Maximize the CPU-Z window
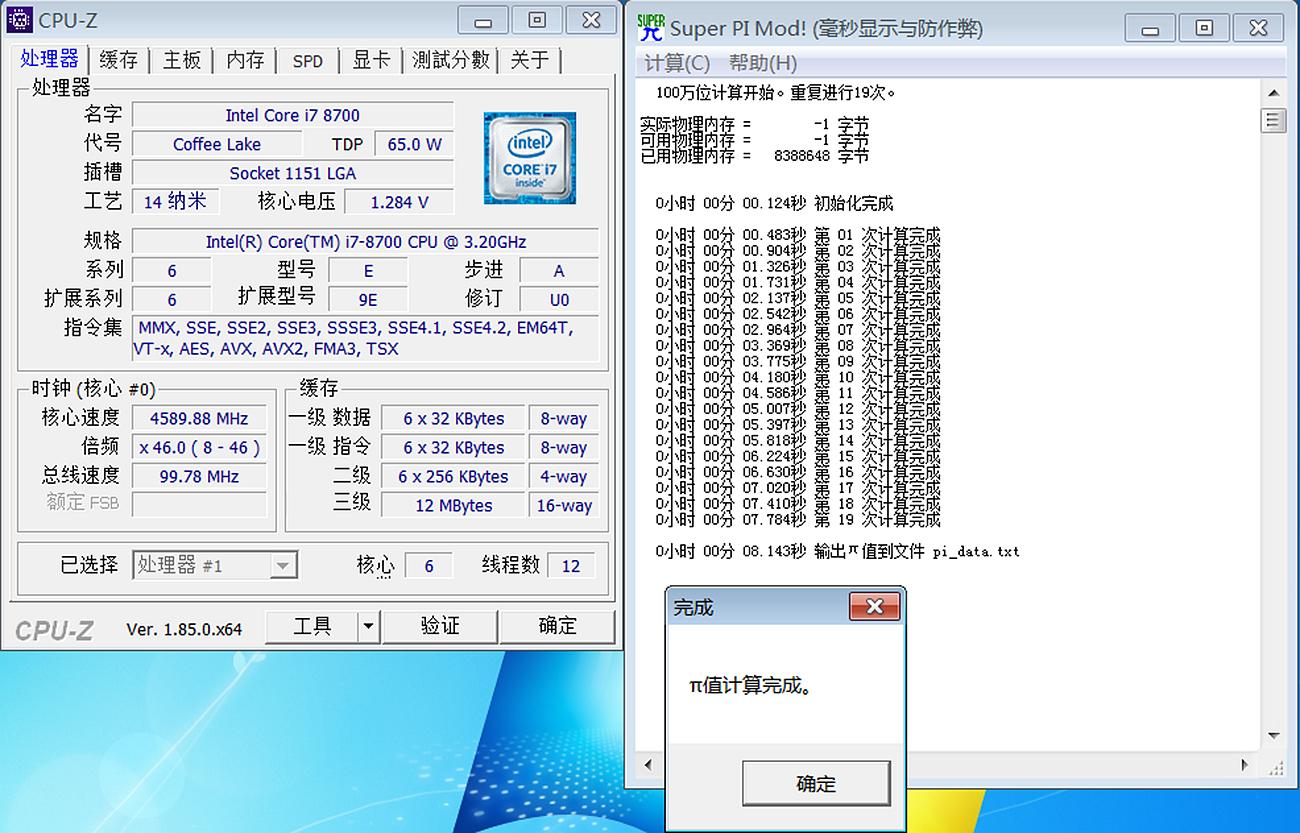Viewport: 1300px width, 833px height. pyautogui.click(x=537, y=20)
